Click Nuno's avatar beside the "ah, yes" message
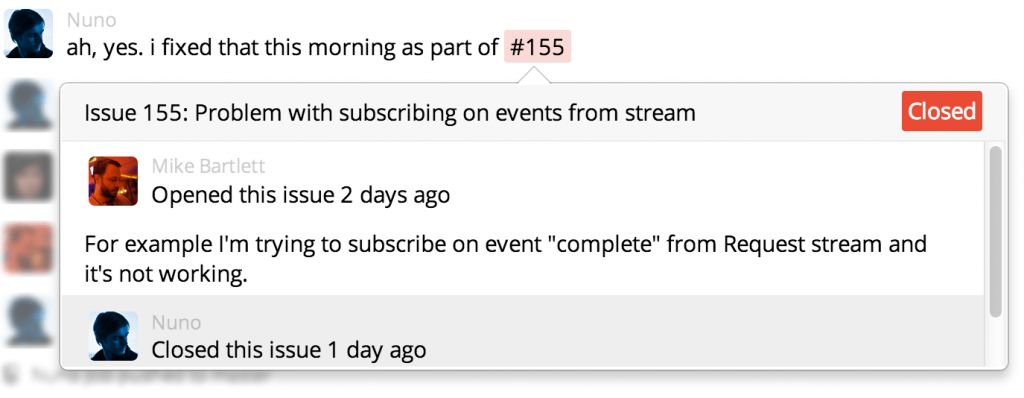 (x=28, y=33)
